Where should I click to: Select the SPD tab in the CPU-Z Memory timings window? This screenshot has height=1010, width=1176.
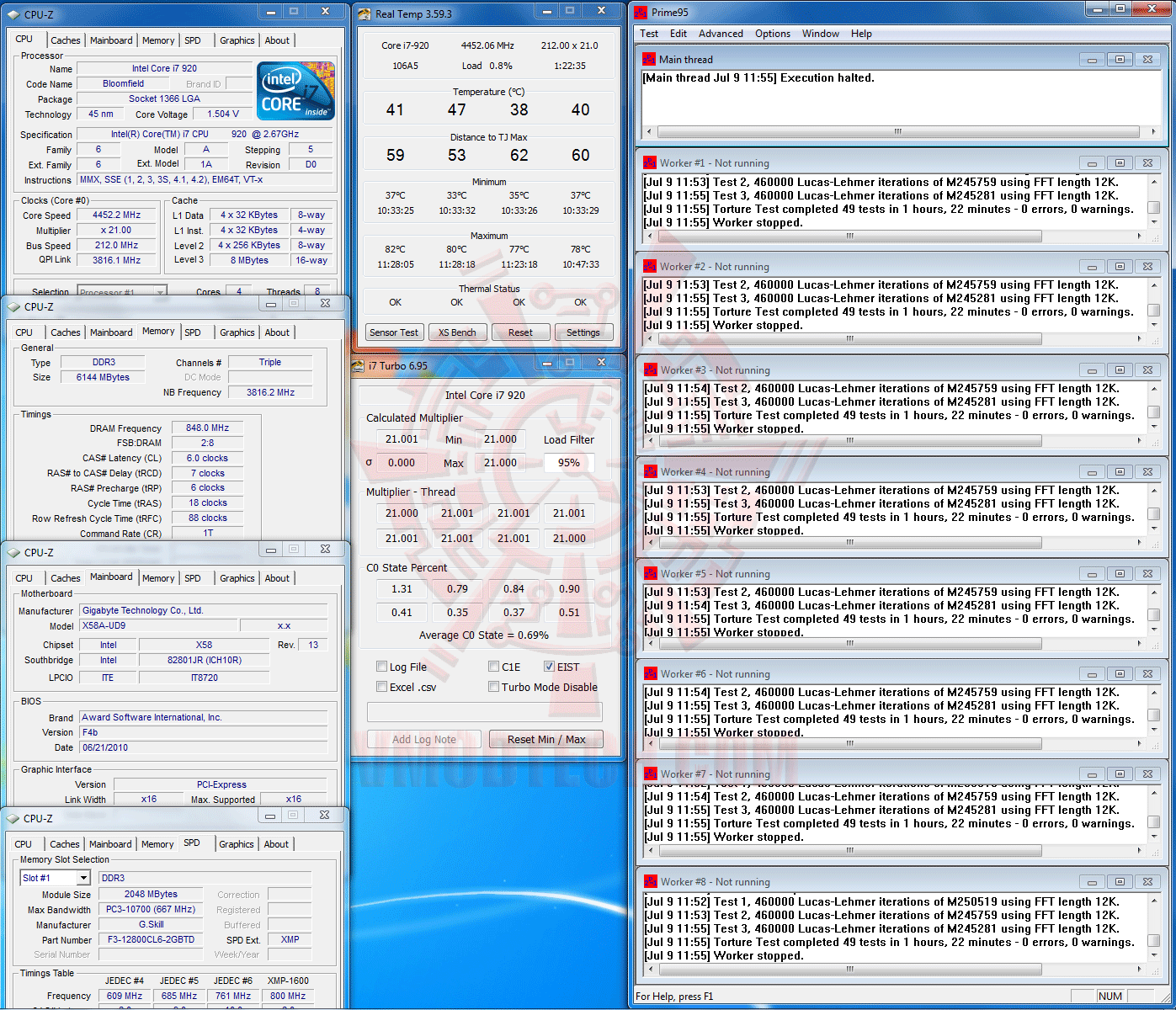pos(193,332)
